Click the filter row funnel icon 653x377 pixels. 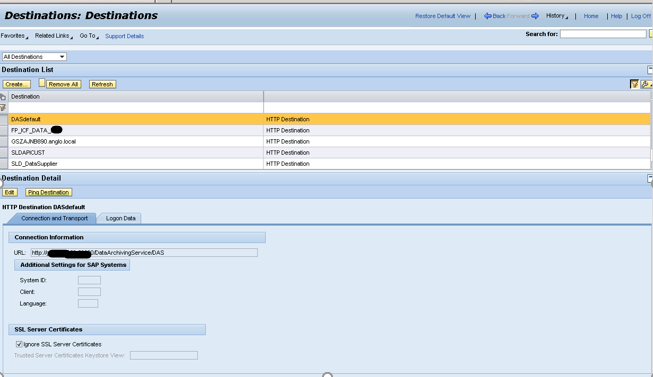point(3,108)
